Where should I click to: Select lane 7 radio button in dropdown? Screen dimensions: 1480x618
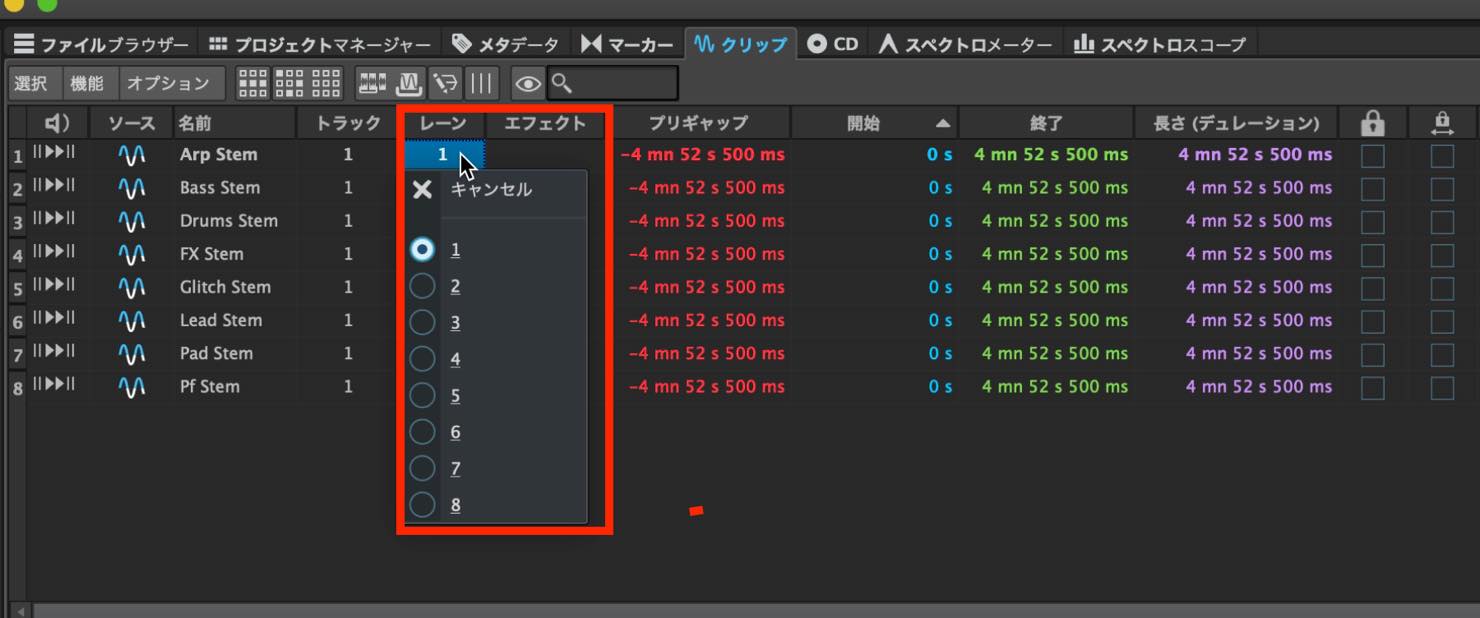(x=423, y=468)
